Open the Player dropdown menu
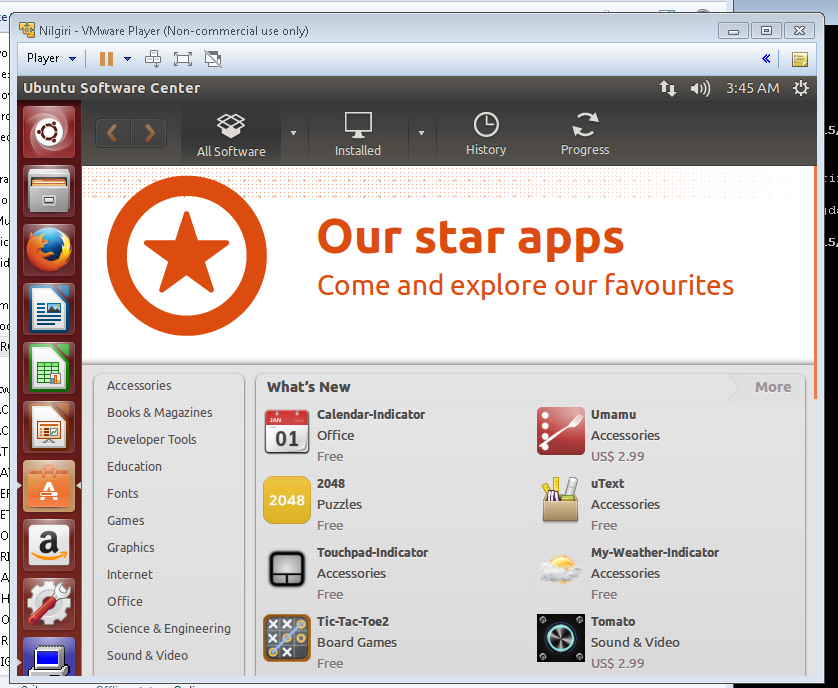The width and height of the screenshot is (838, 688). click(x=51, y=58)
